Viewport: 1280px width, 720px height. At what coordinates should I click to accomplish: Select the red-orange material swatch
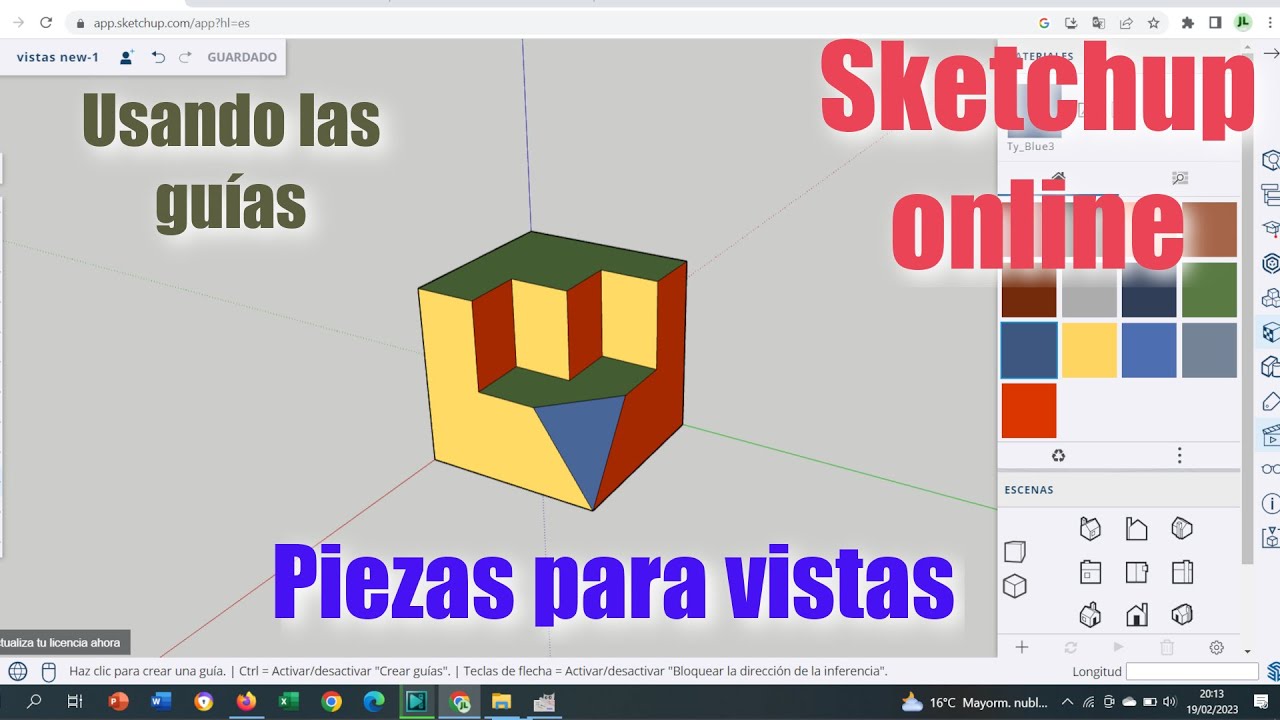pos(1029,411)
